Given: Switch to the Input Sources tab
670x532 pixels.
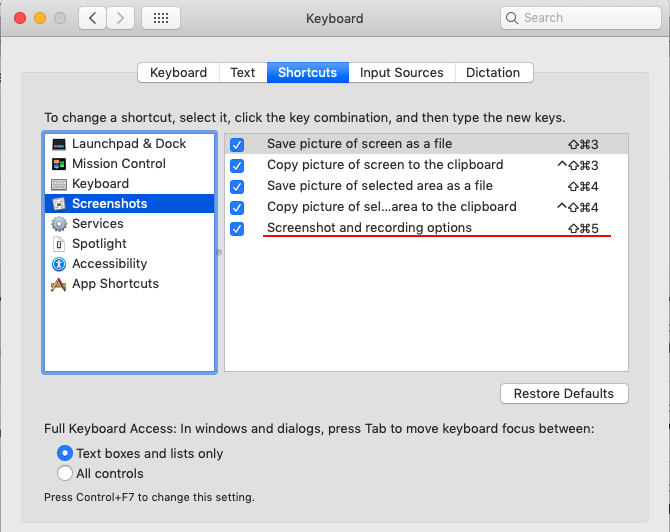Looking at the screenshot, I should click(401, 73).
